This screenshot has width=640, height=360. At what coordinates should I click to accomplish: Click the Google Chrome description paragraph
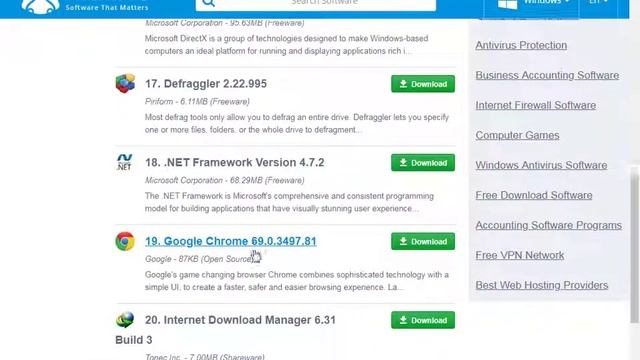pyautogui.click(x=297, y=281)
